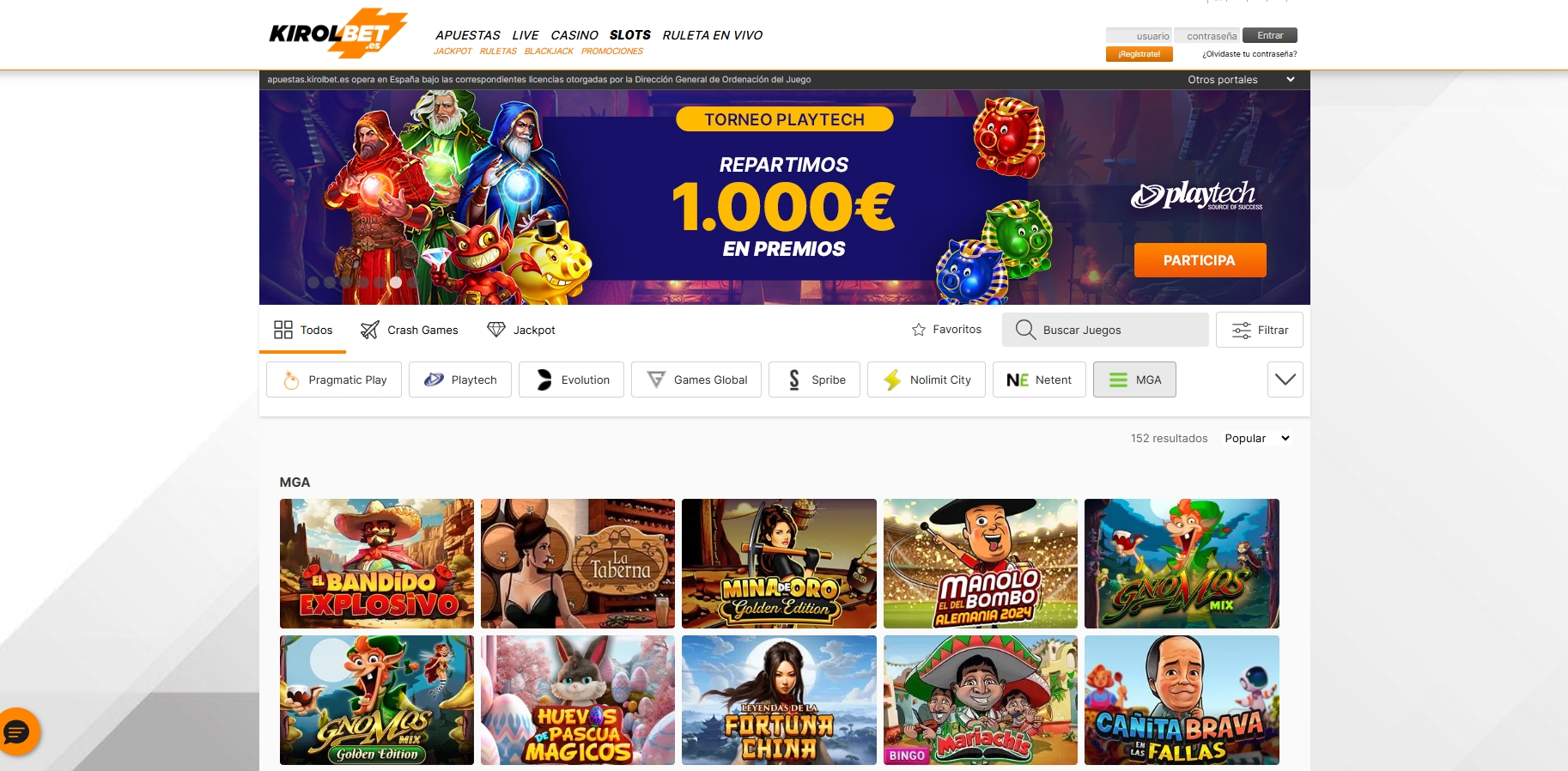
Task: Select the last banner carousel dot
Action: (412, 282)
